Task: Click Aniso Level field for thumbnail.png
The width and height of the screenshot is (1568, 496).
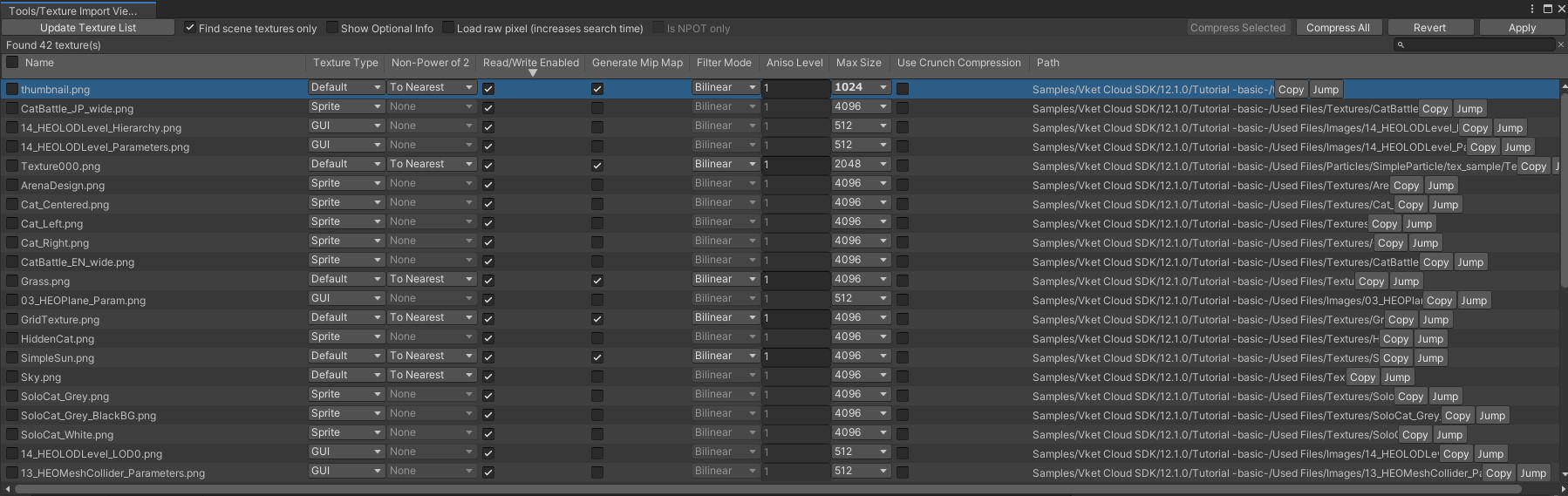Action: [x=795, y=88]
